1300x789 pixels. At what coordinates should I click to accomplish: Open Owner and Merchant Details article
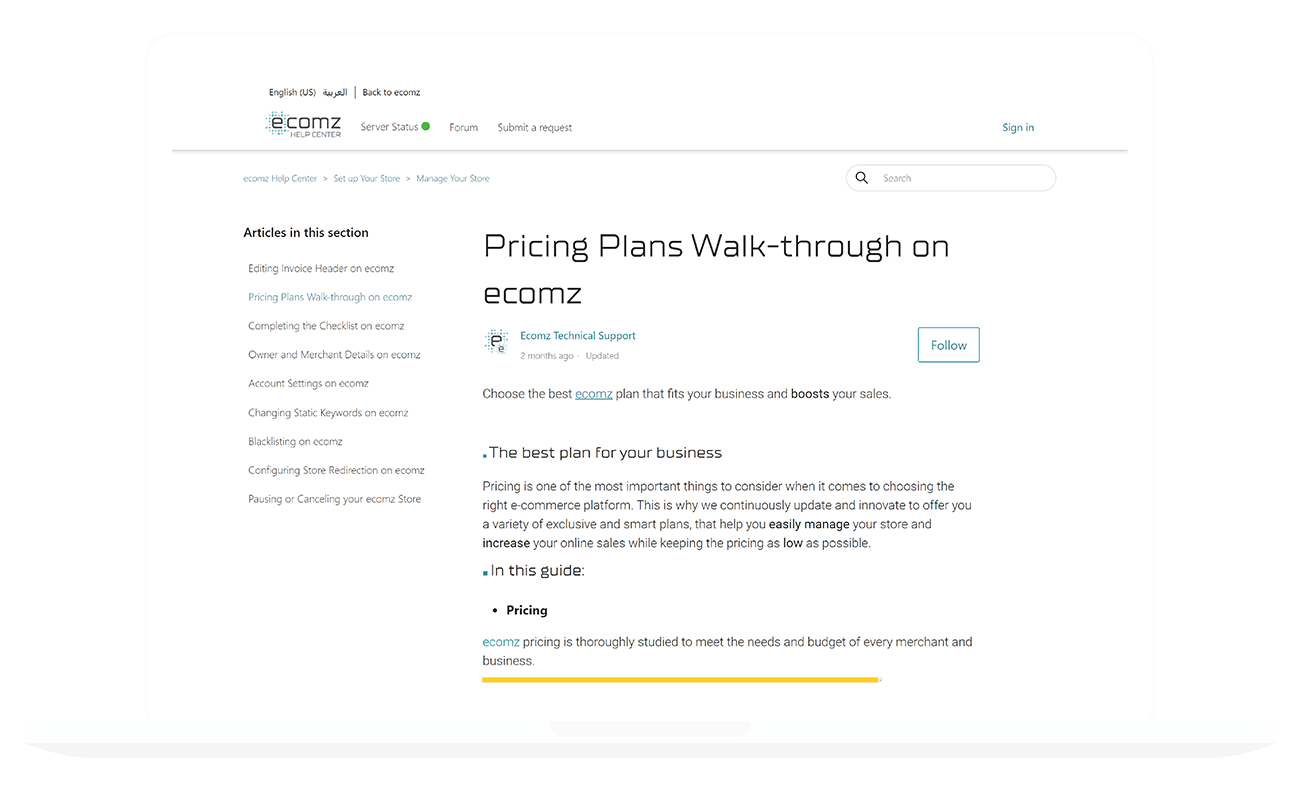334,355
